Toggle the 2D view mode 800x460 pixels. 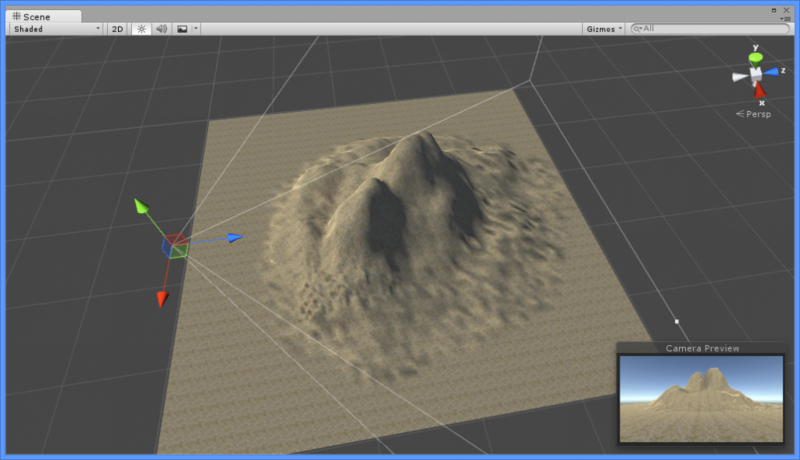[x=117, y=29]
